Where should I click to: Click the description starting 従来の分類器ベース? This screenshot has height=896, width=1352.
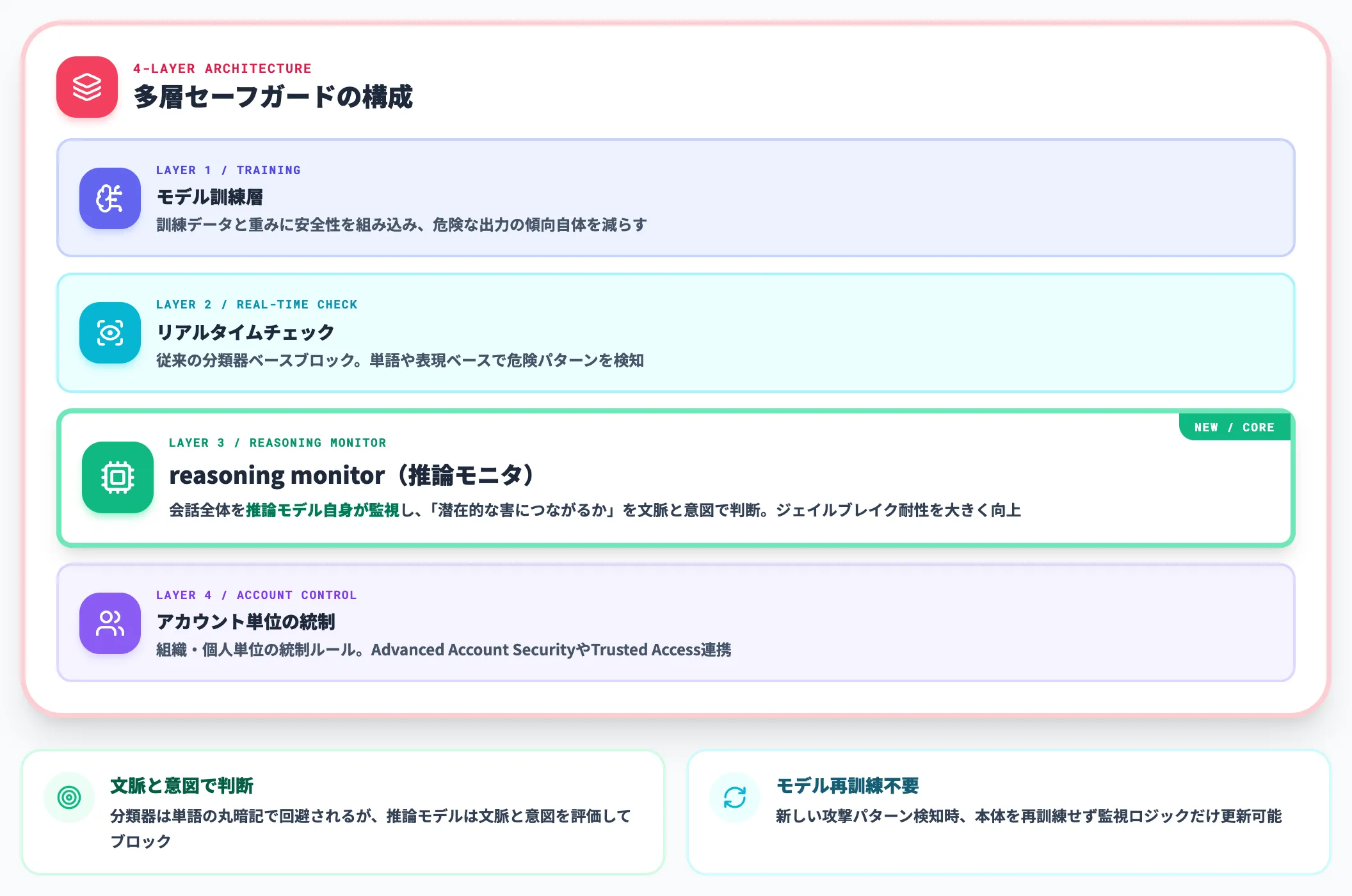(400, 360)
